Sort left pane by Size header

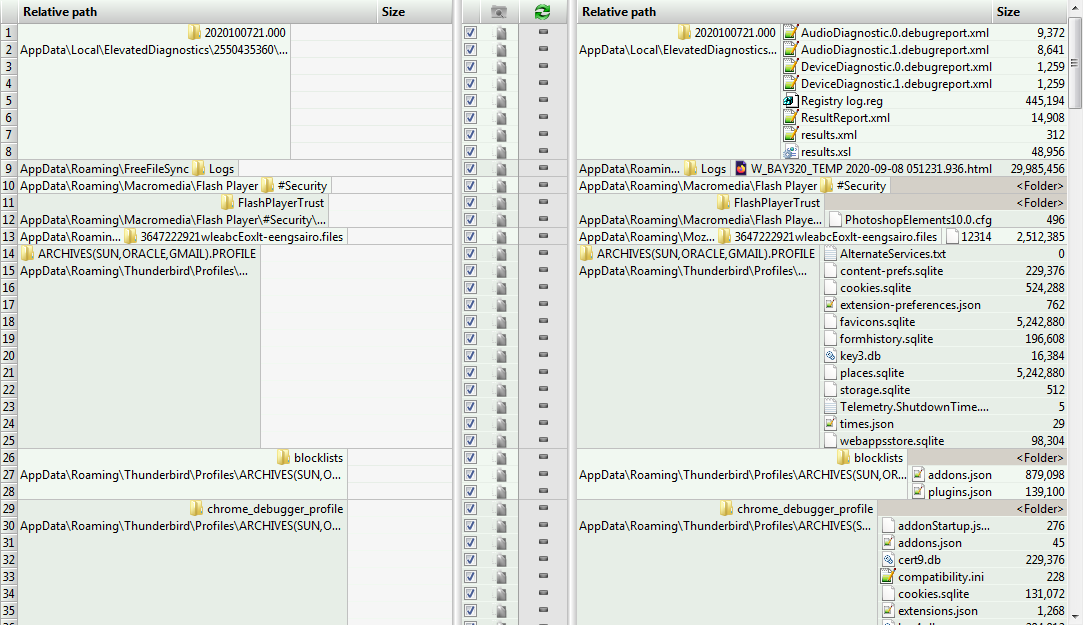pos(414,12)
